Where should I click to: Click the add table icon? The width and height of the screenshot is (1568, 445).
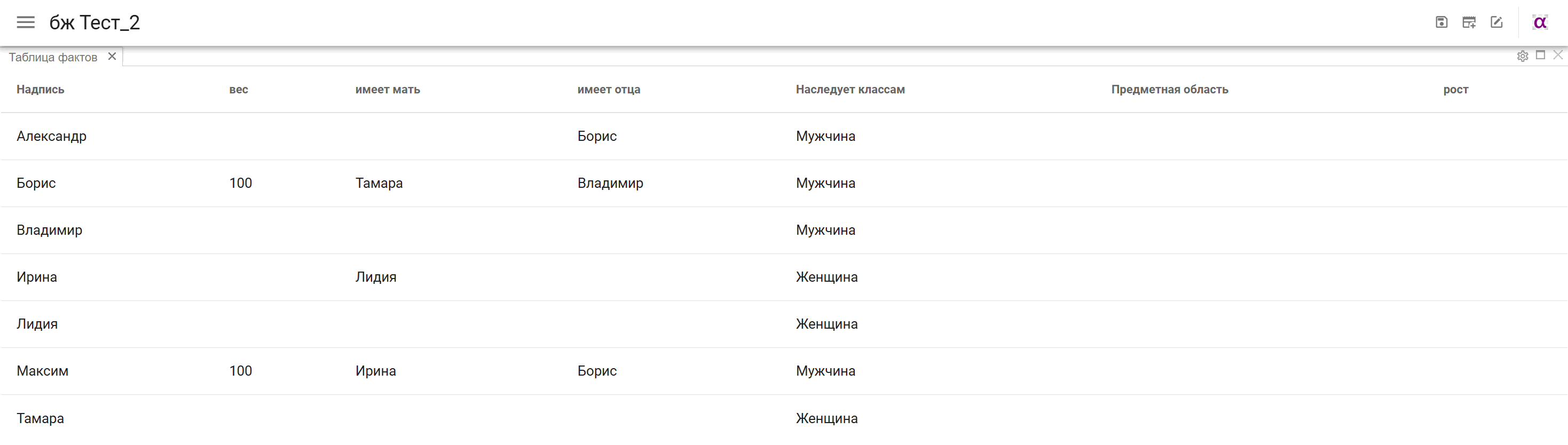point(1469,22)
